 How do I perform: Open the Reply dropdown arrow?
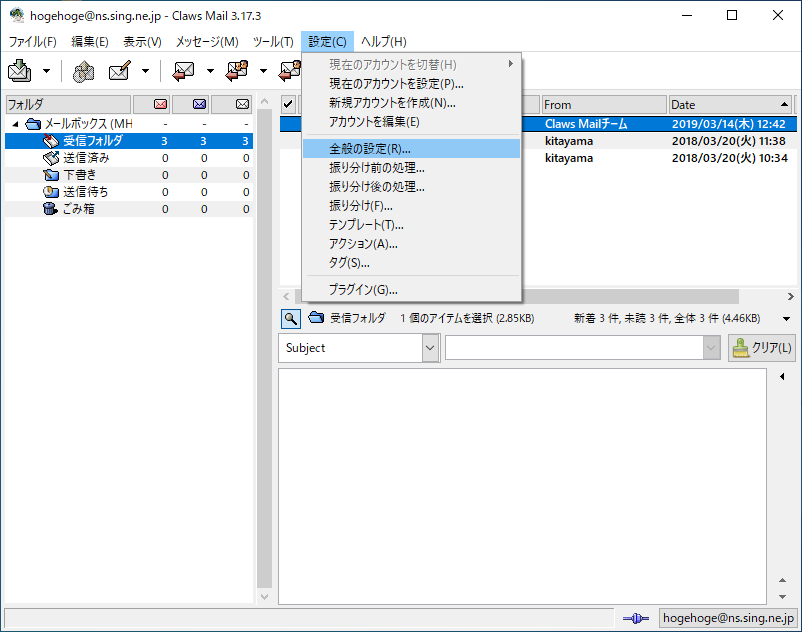pos(210,71)
